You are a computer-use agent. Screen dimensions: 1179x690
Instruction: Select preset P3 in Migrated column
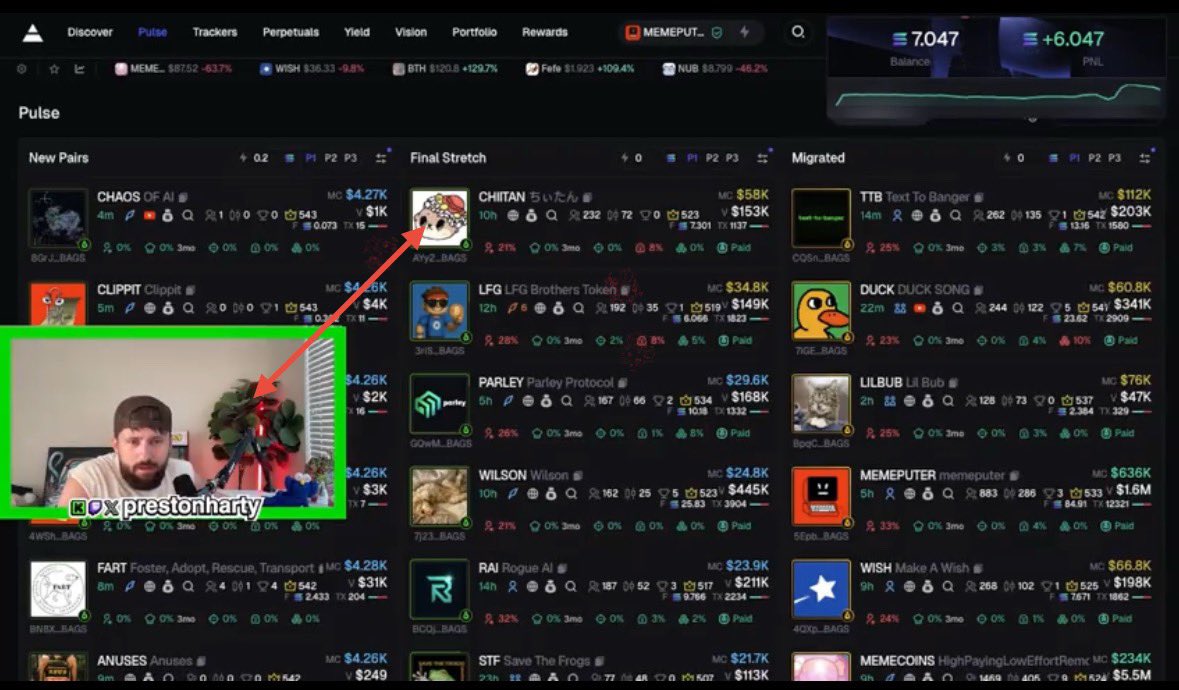coord(1114,158)
